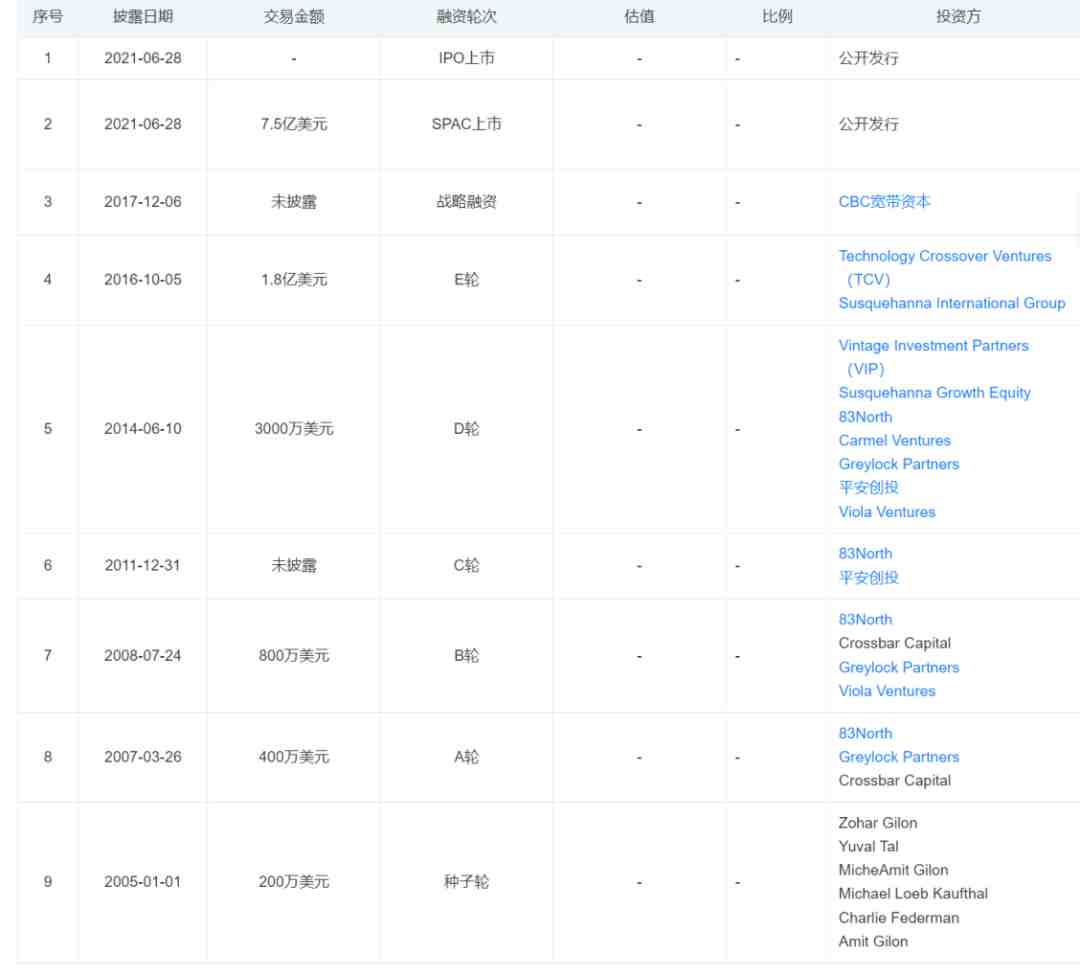Click Crossbar Capital in the A轮 row
The height and width of the screenshot is (975, 1080).
(894, 781)
